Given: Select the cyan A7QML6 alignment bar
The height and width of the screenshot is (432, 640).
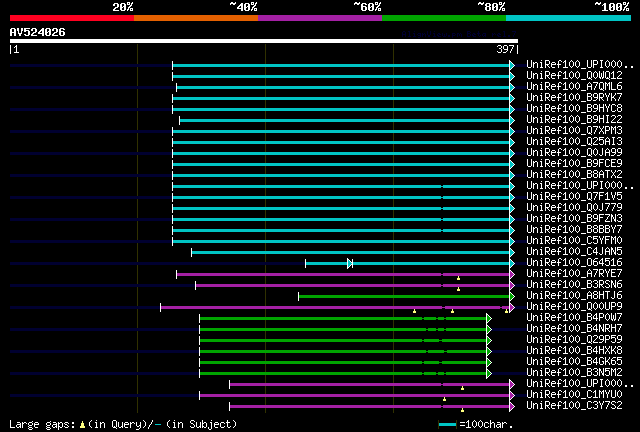Looking at the screenshot, I should 343,87.
